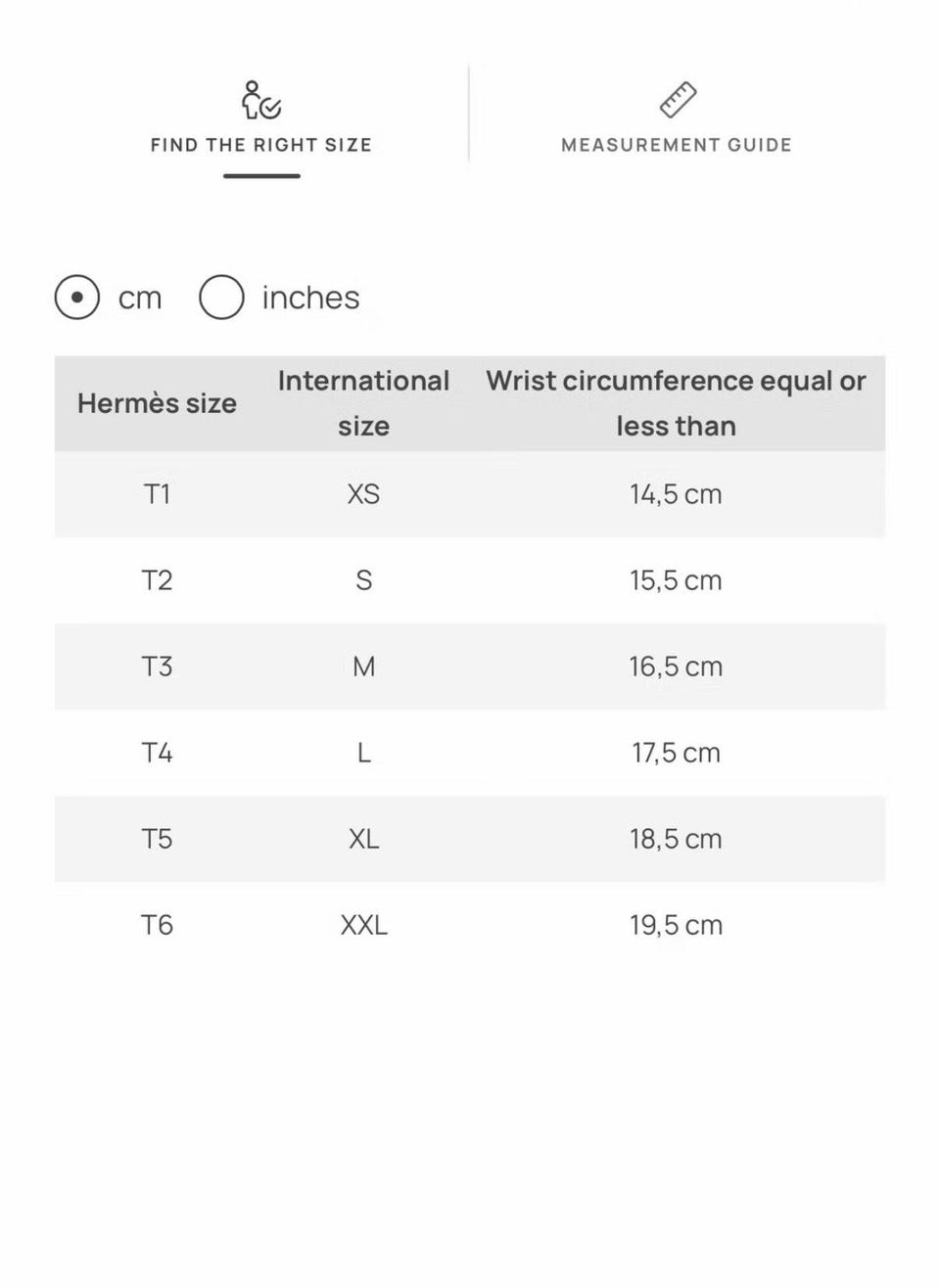Click the ruler measurement icon
Screen dimensions: 940x1288
point(677,101)
